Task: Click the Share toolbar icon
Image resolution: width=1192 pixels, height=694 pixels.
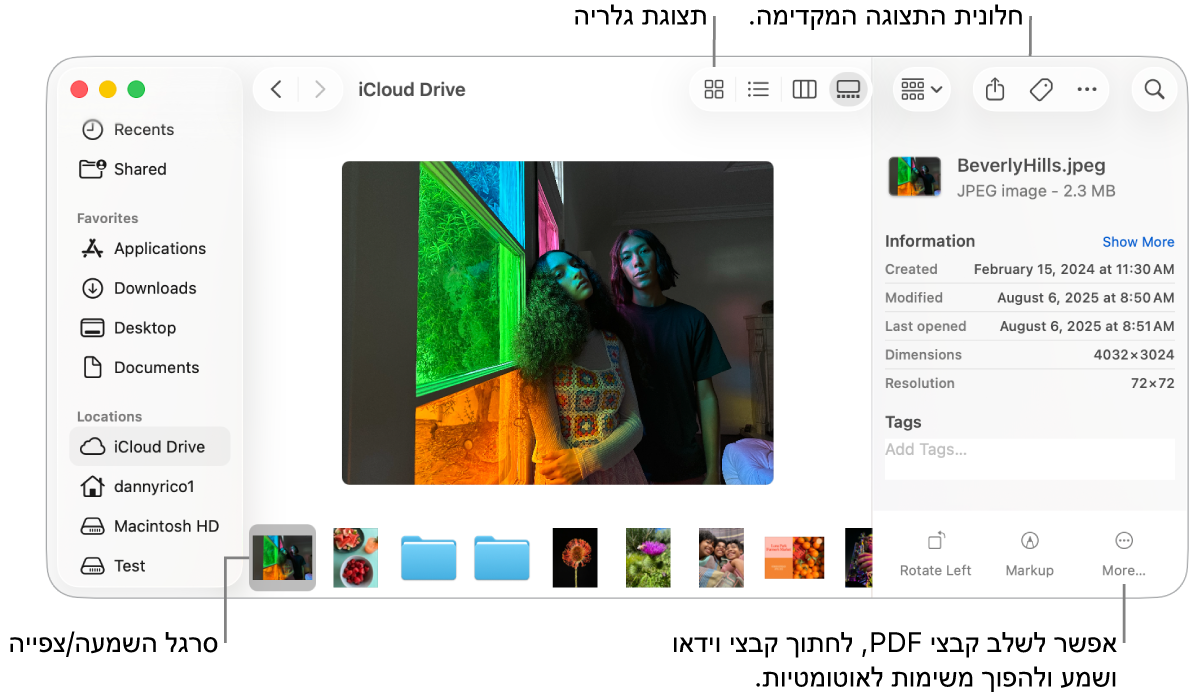Action: click(x=995, y=90)
